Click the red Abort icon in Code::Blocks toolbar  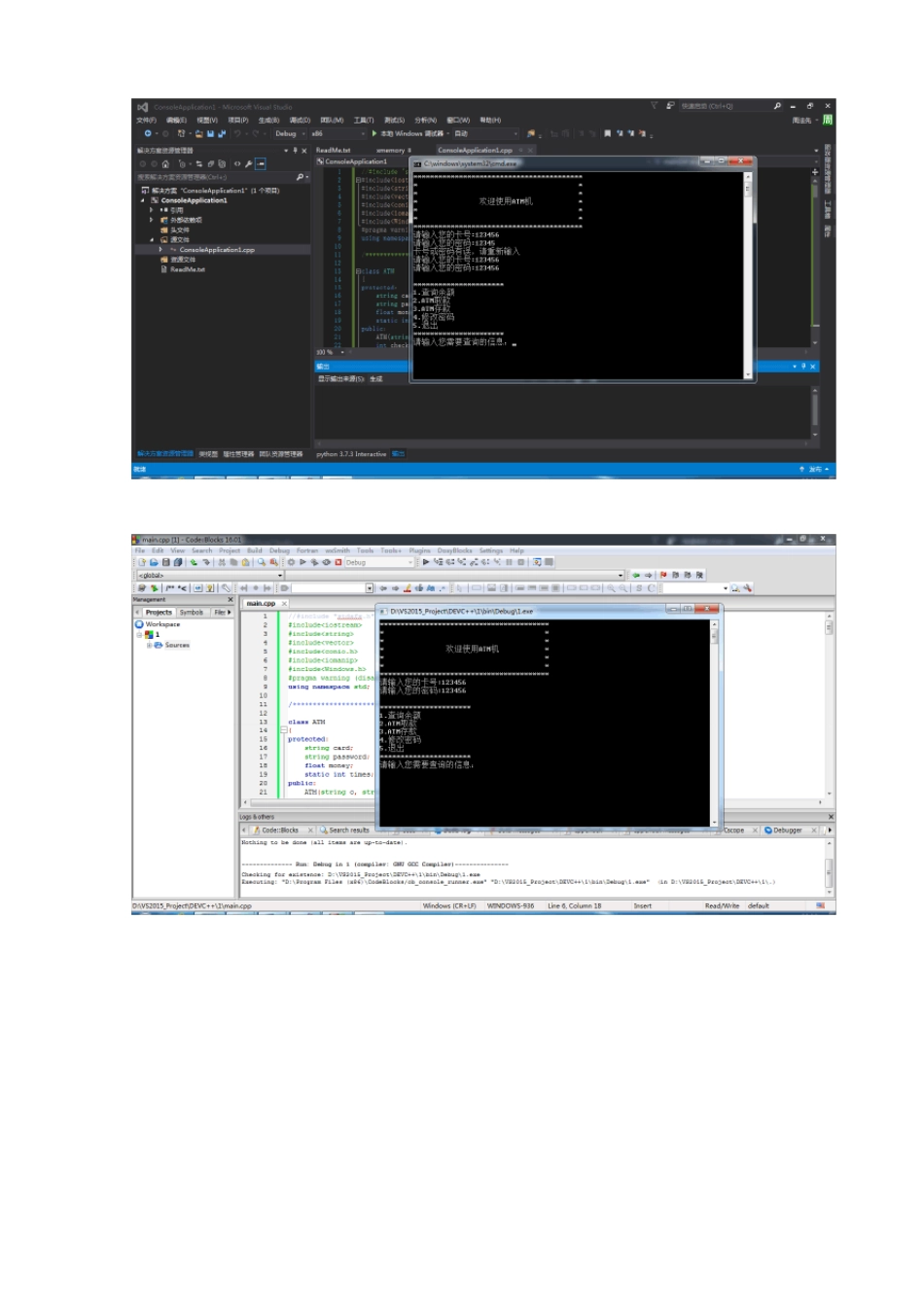[338, 562]
